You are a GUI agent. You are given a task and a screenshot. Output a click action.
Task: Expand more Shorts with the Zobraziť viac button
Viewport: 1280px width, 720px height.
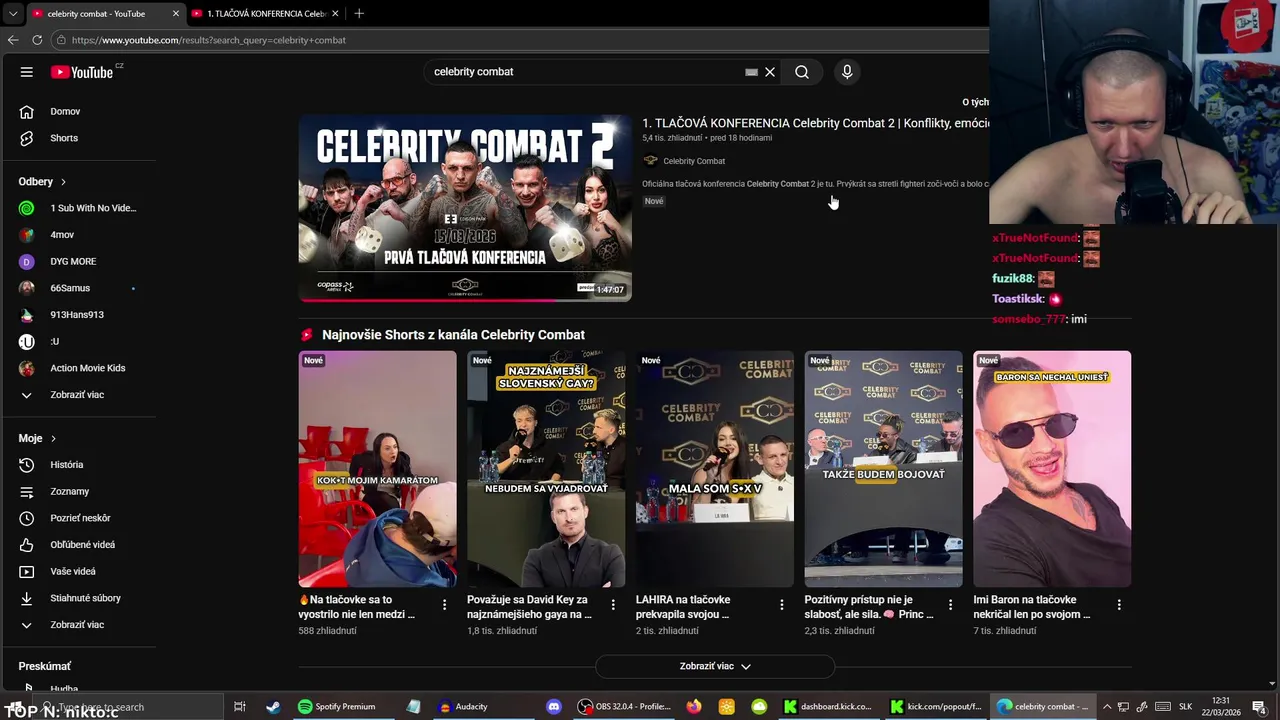(x=715, y=666)
